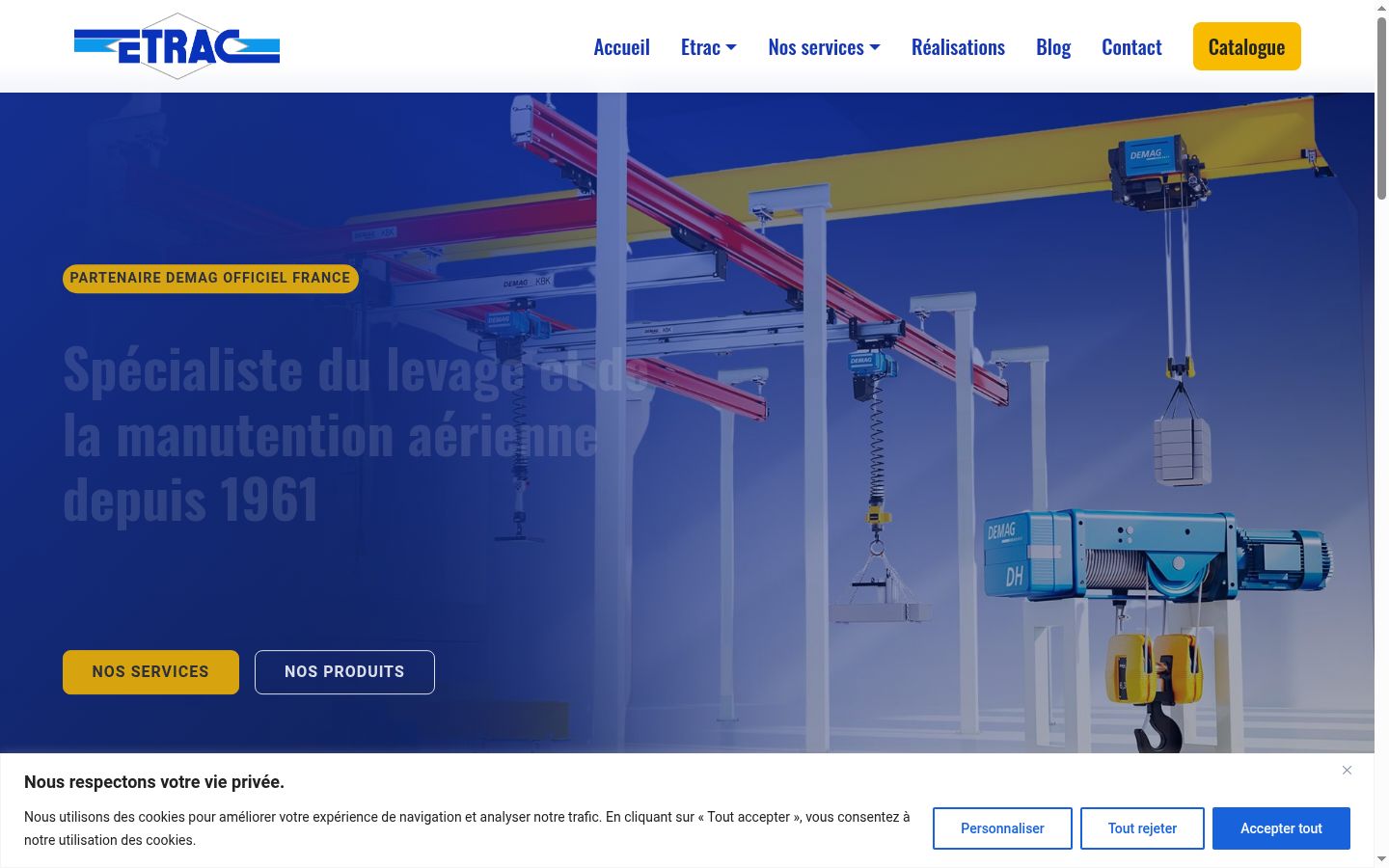The image size is (1389, 868).
Task: Accept all cookies with Accepter tout
Action: [x=1281, y=828]
